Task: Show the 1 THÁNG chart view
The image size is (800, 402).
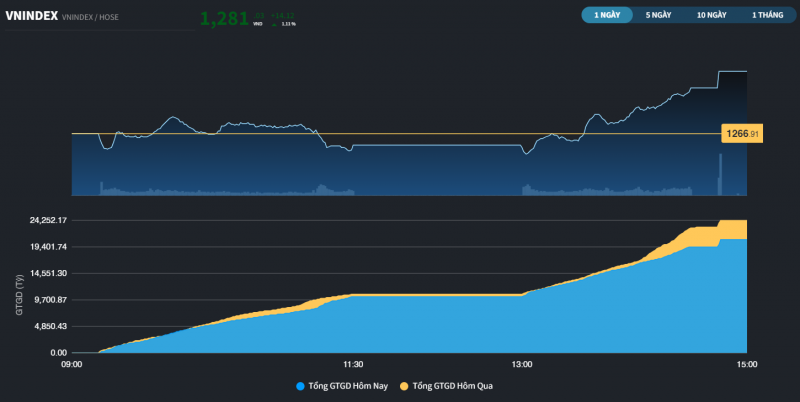Action: tap(764, 15)
